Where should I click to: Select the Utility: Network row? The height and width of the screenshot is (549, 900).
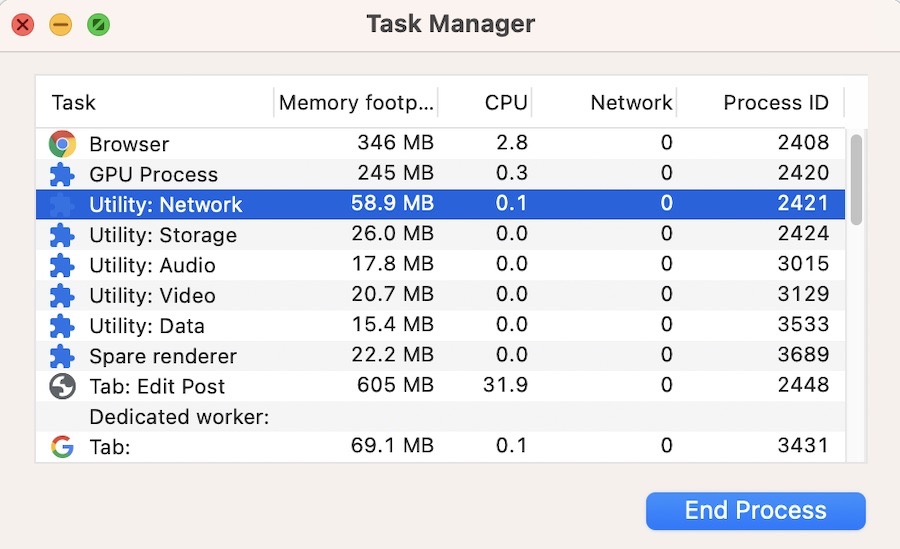pyautogui.click(x=440, y=204)
